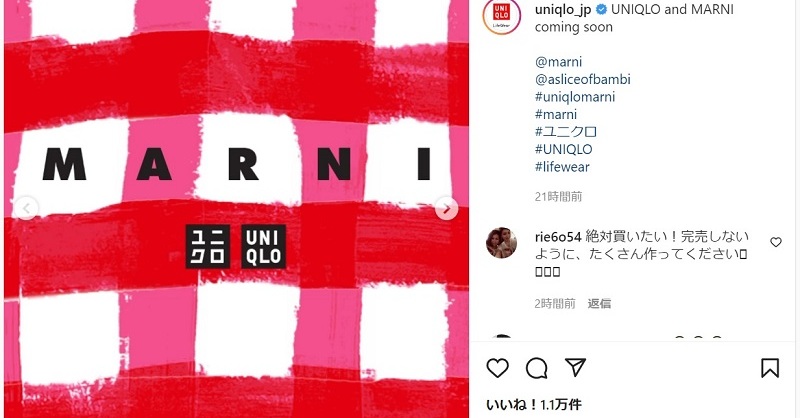Image resolution: width=800 pixels, height=418 pixels.
Task: Open the @marni mention
Action: coord(558,62)
